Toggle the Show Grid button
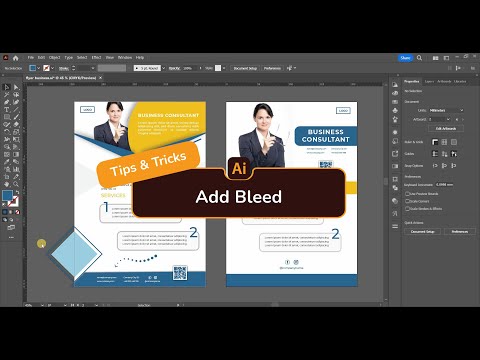The image size is (480, 360). [x=444, y=142]
